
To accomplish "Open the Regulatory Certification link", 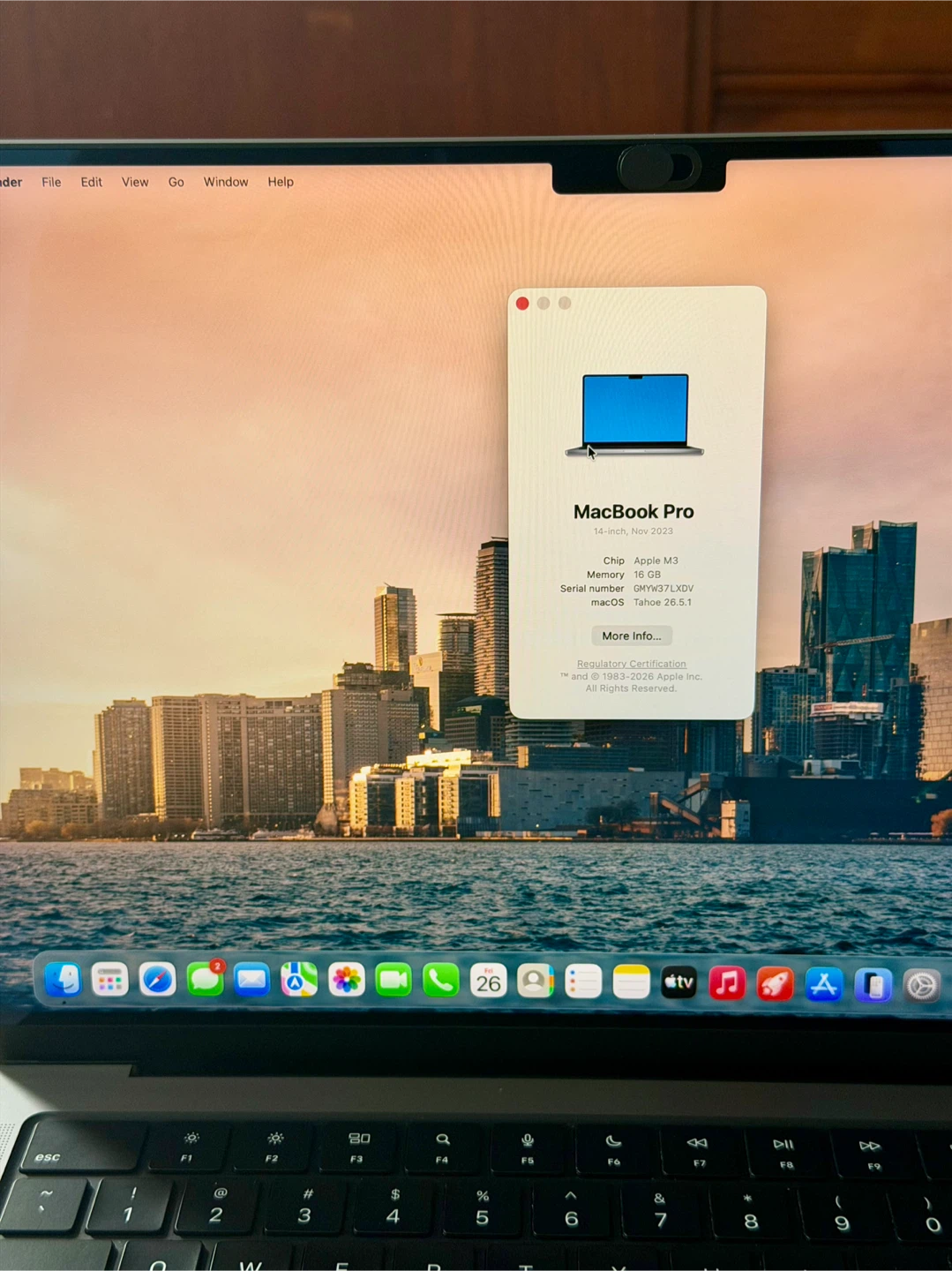I will pos(632,664).
